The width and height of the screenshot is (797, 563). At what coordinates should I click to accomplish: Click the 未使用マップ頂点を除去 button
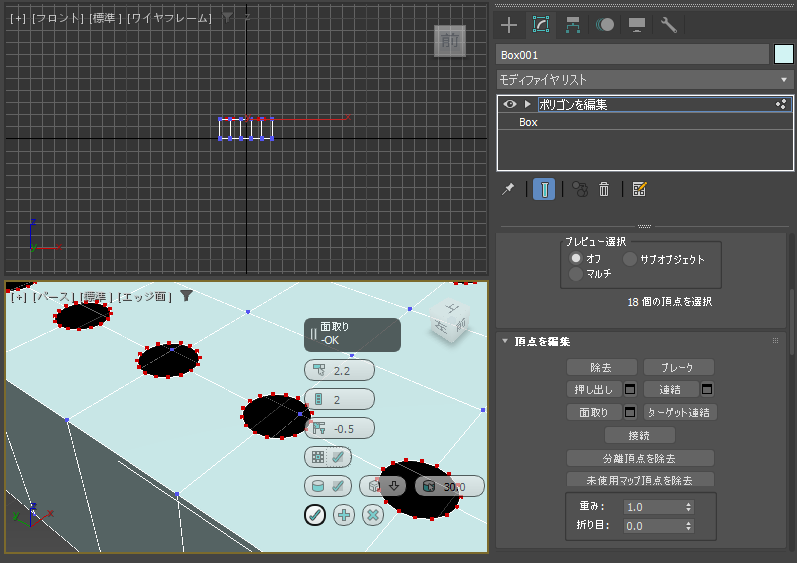(640, 479)
